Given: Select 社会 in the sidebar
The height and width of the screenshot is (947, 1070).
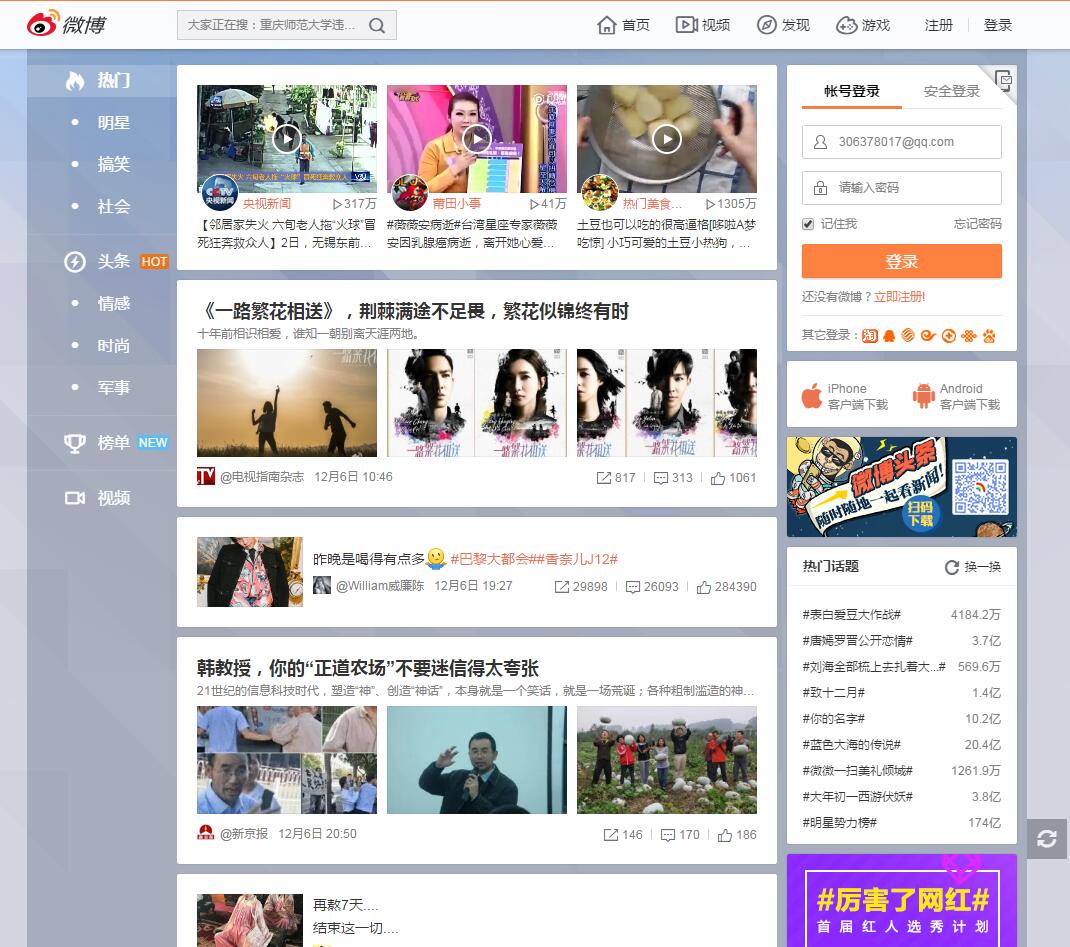Looking at the screenshot, I should 113,207.
